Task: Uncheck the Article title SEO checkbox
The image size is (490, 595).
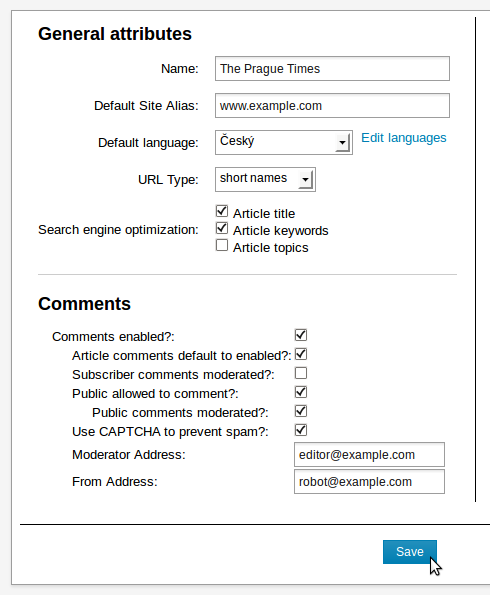Action: point(222,211)
